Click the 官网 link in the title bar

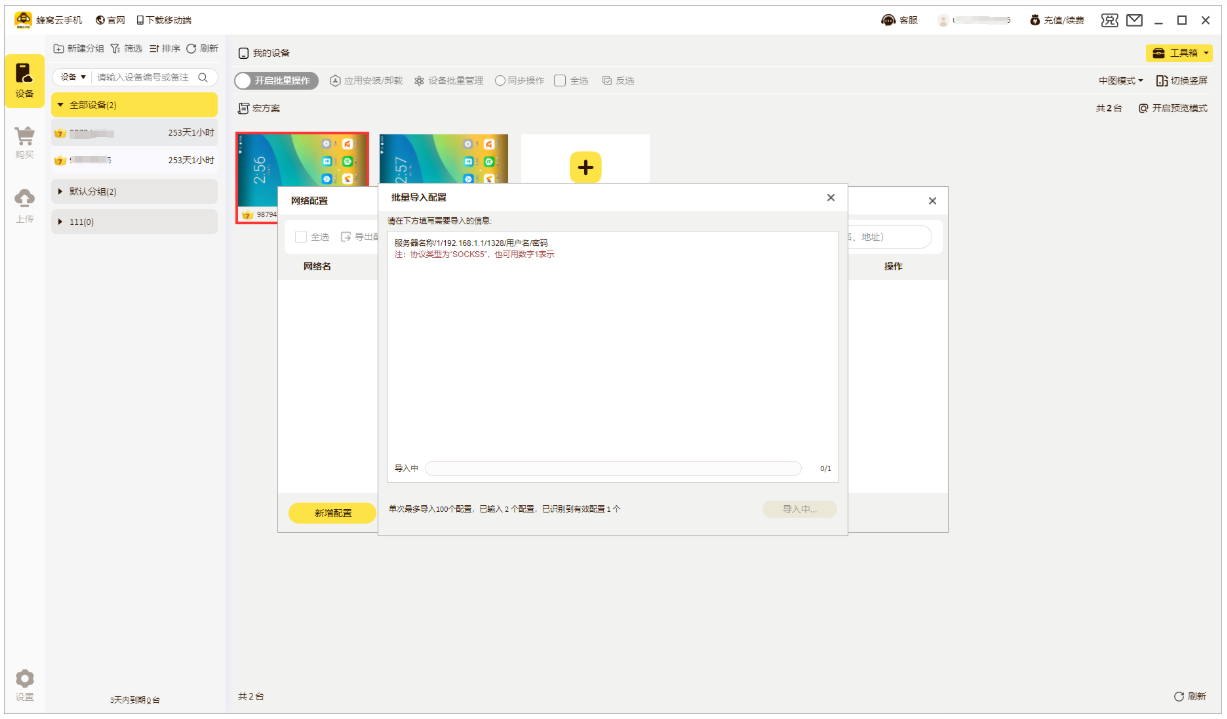pos(110,20)
